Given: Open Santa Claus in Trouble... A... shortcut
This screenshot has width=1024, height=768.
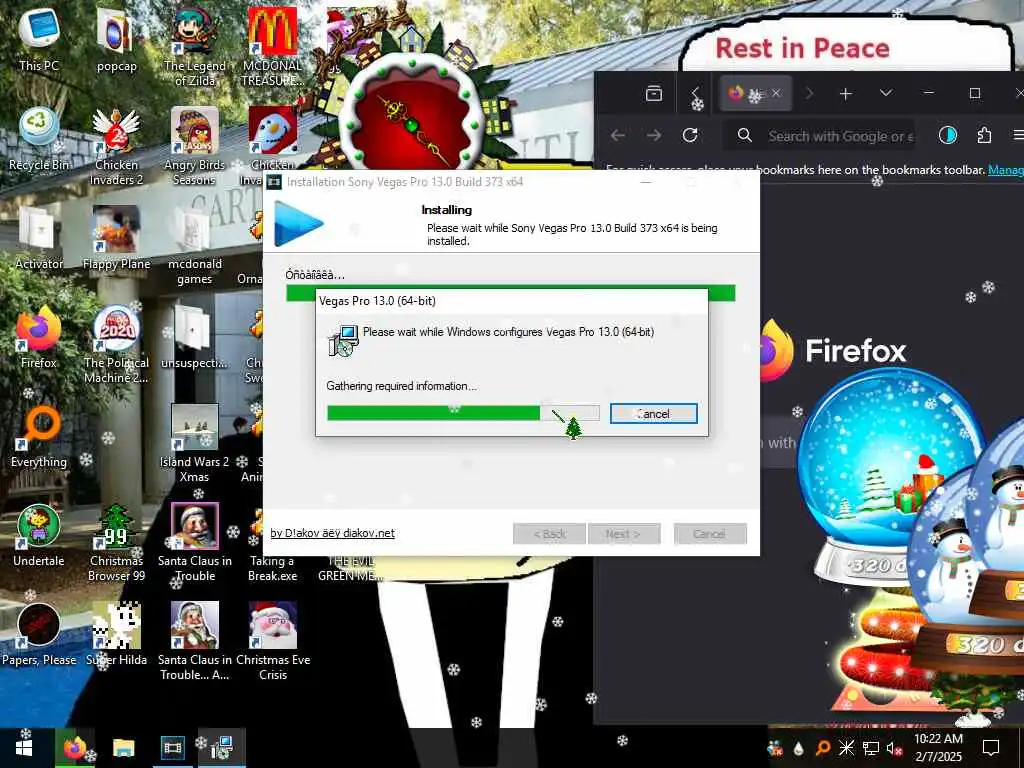Looking at the screenshot, I should click(x=195, y=642).
